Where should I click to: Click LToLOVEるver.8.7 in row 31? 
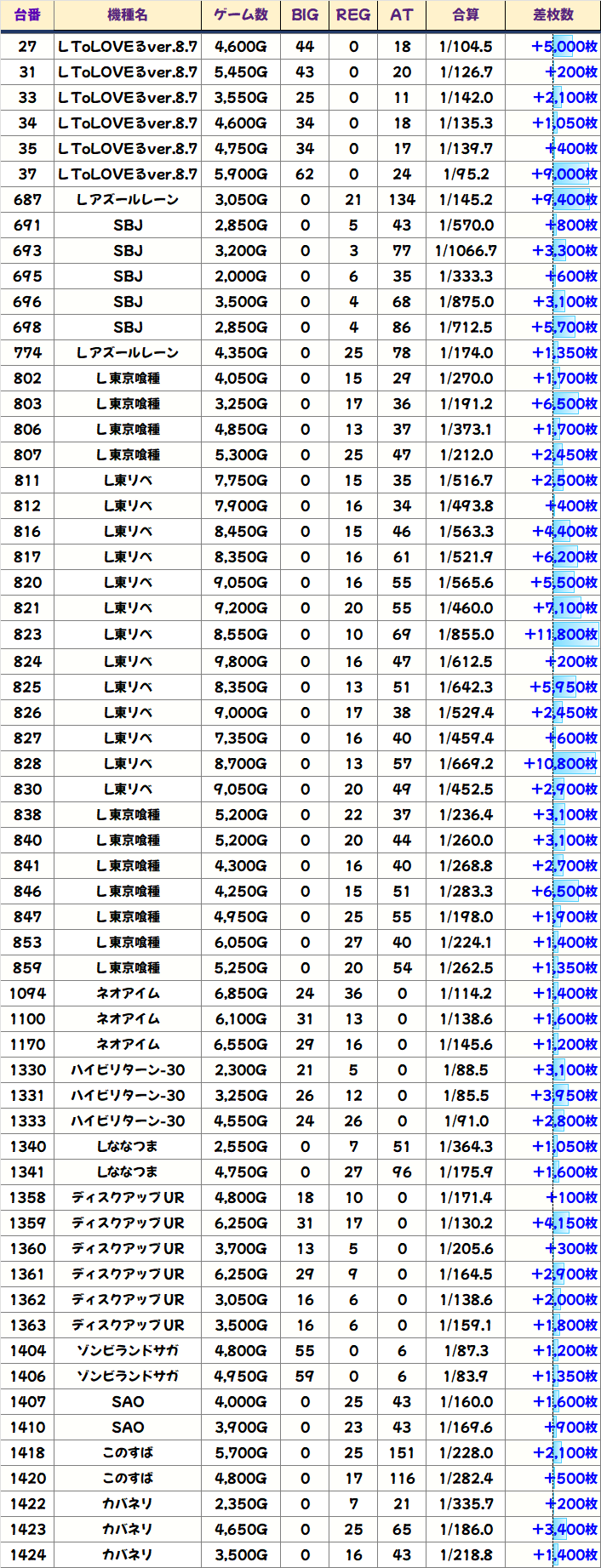click(x=128, y=72)
